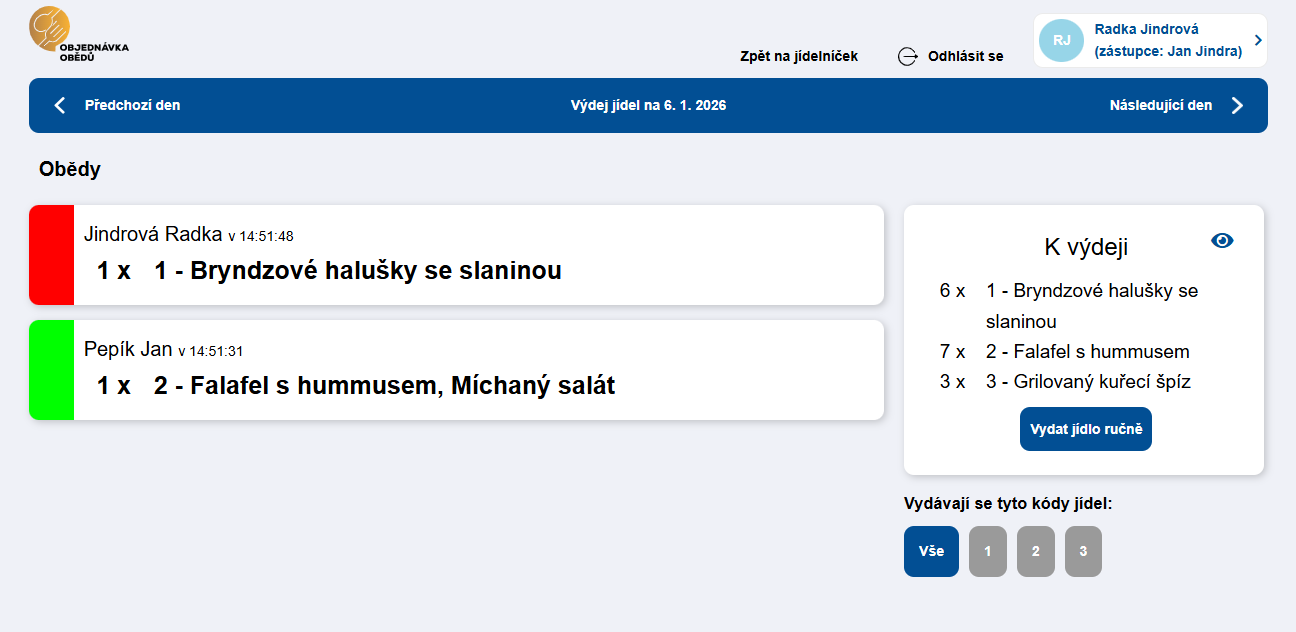1296x632 pixels.
Task: Click the green status bar of Pepík Jan
Action: coord(51,370)
